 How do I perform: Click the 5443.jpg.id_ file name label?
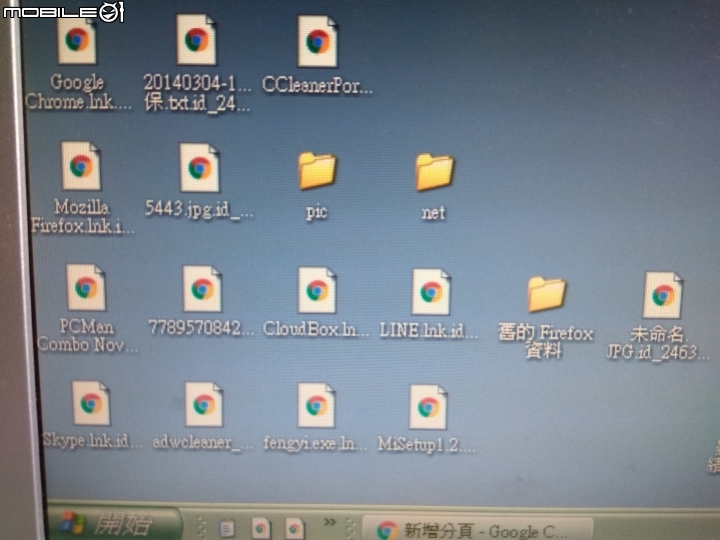199,209
